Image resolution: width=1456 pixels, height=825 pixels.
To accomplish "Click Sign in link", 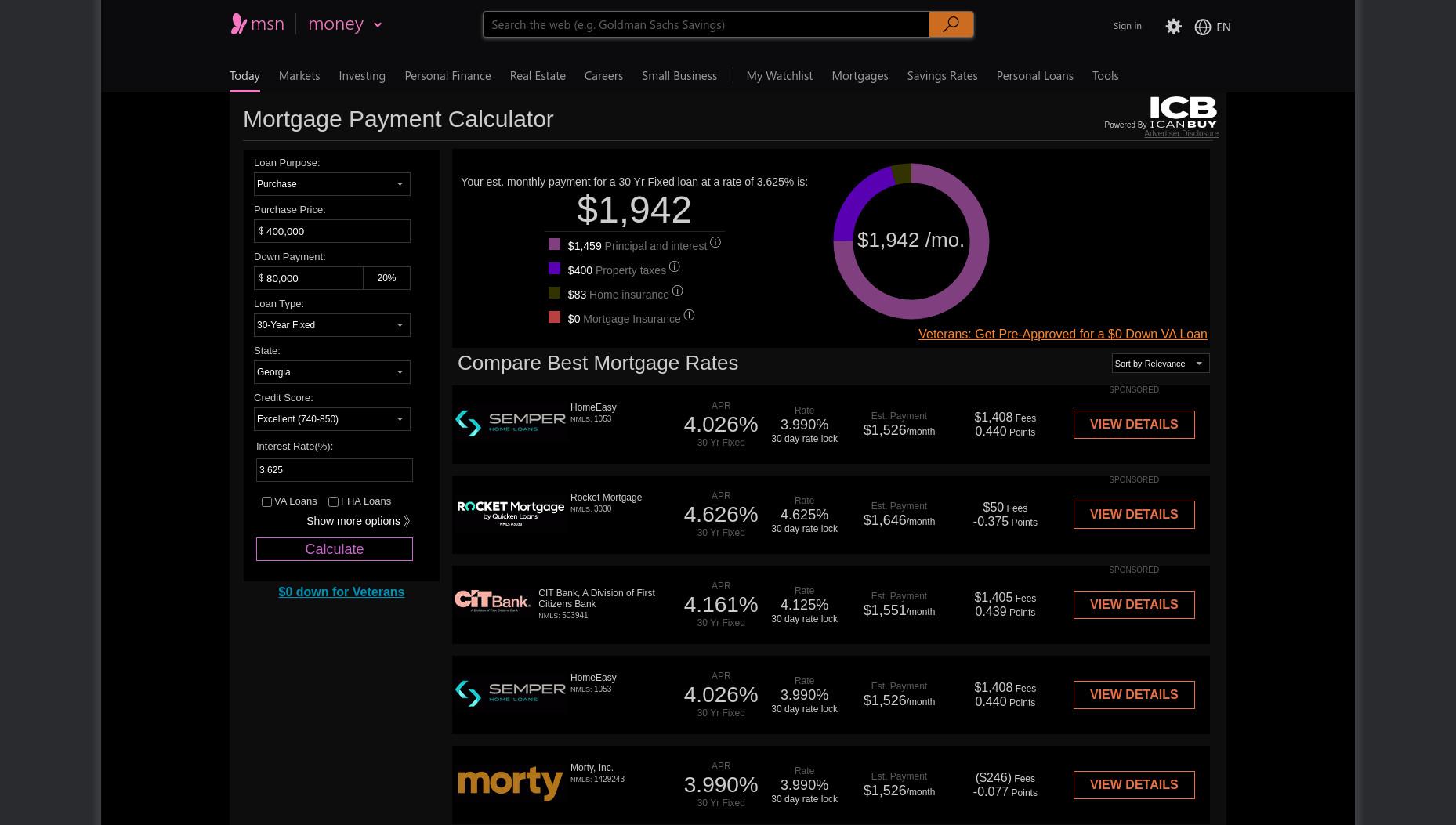I will tap(1127, 26).
